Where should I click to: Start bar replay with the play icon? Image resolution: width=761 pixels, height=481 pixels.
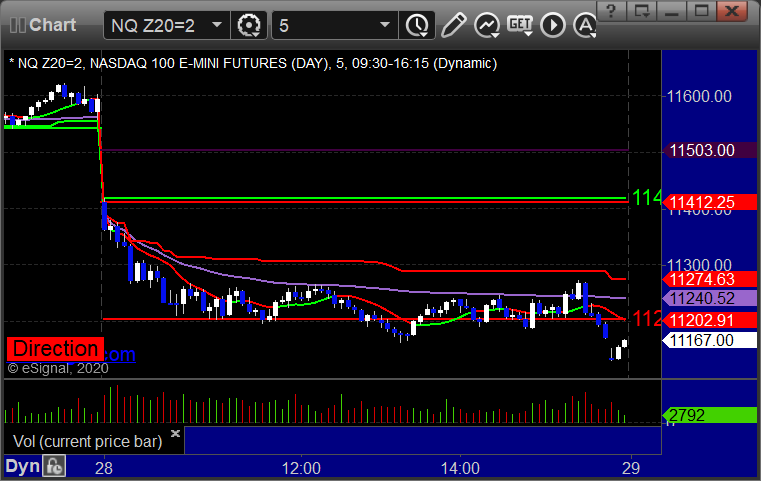(x=553, y=25)
